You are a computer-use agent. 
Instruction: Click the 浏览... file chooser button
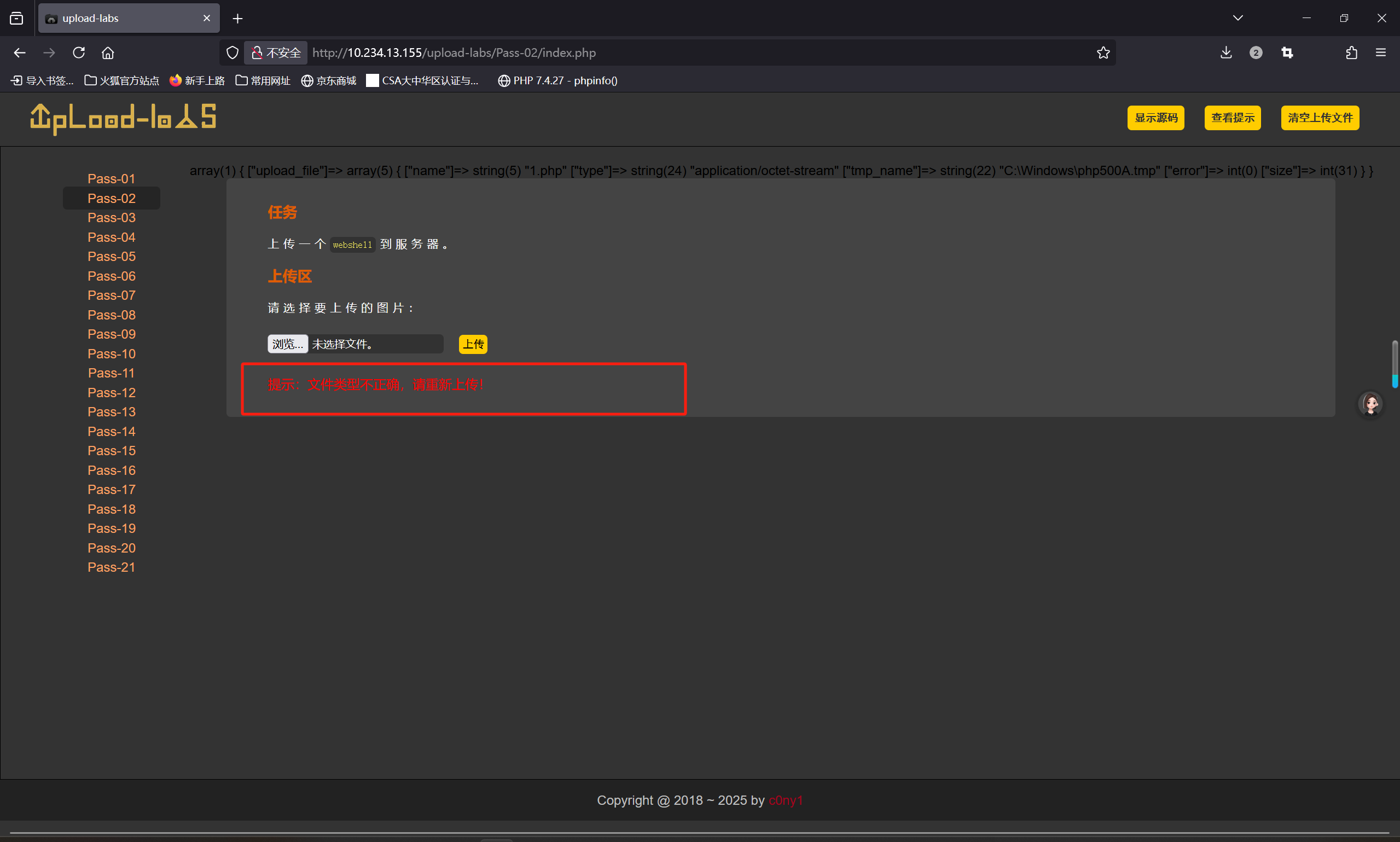coord(288,344)
